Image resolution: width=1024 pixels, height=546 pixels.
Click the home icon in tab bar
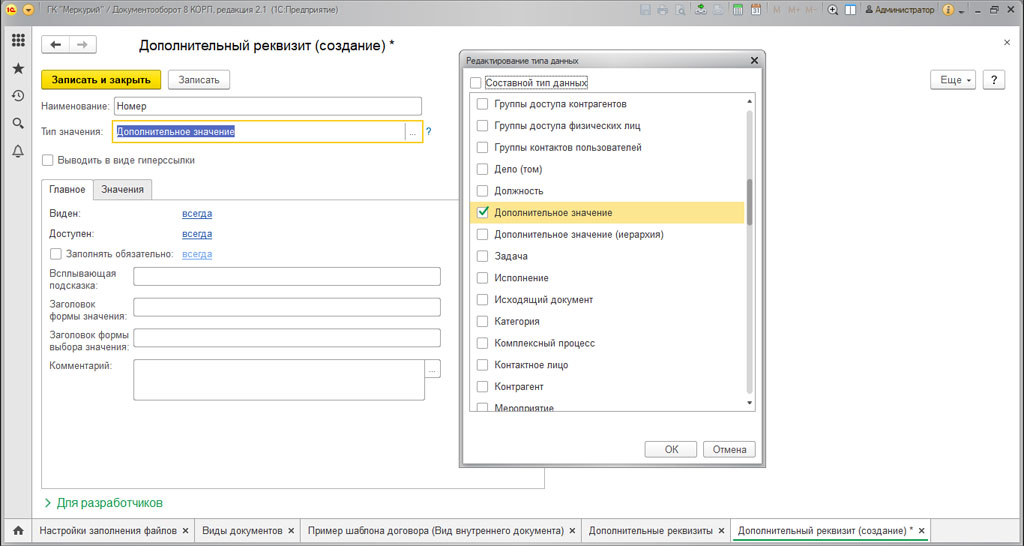pos(18,531)
